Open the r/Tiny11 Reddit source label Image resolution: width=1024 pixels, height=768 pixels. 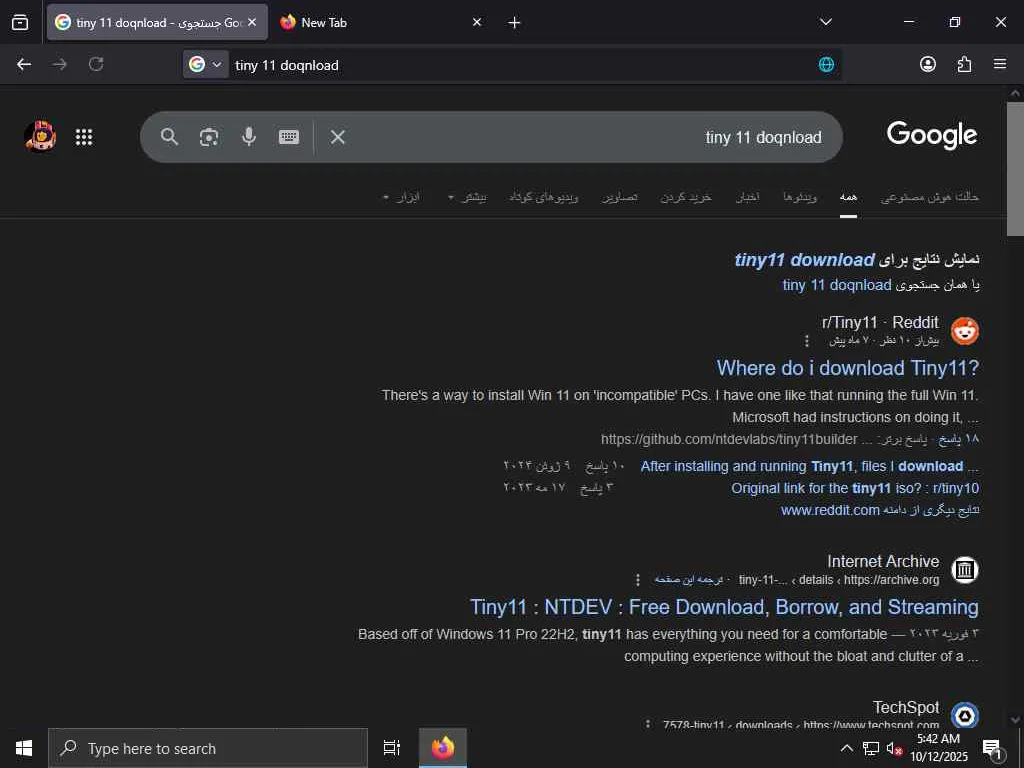[x=880, y=323]
